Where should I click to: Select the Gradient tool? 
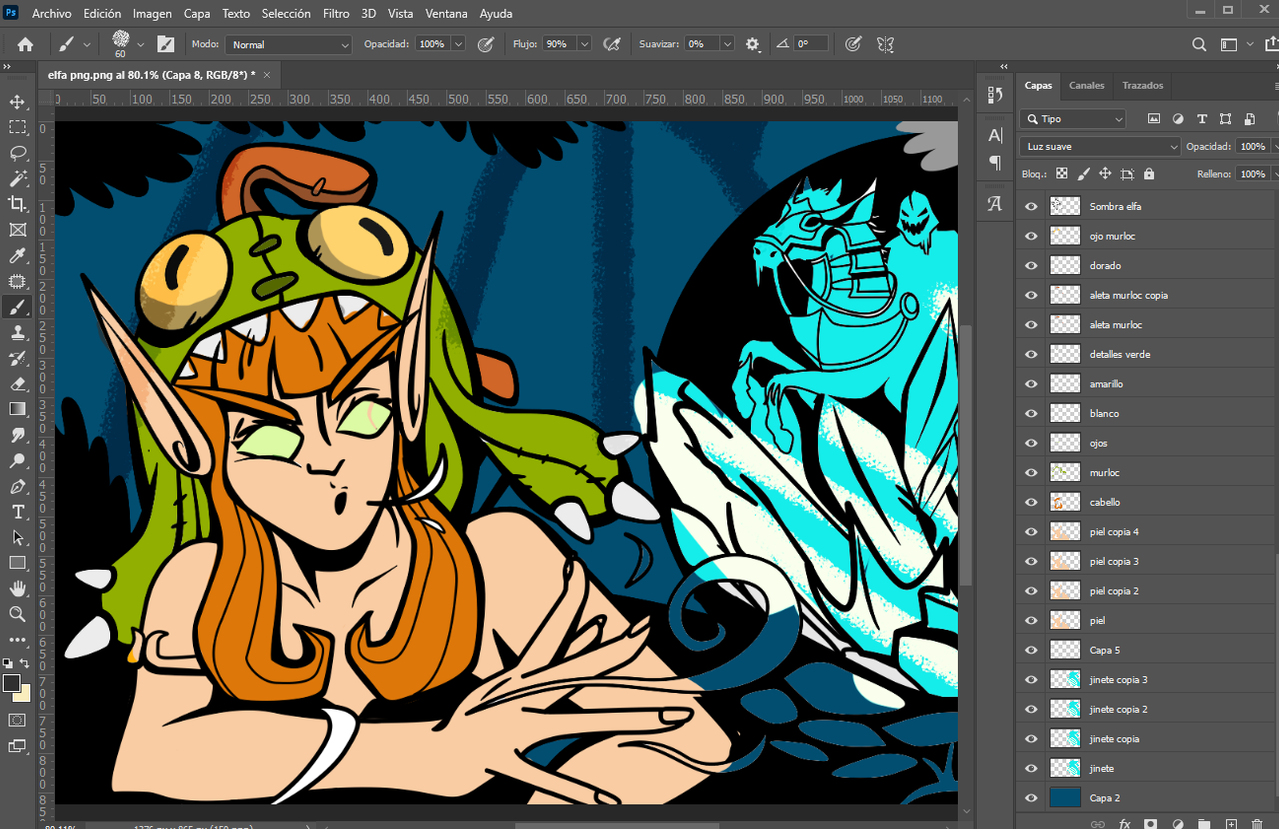pos(17,409)
